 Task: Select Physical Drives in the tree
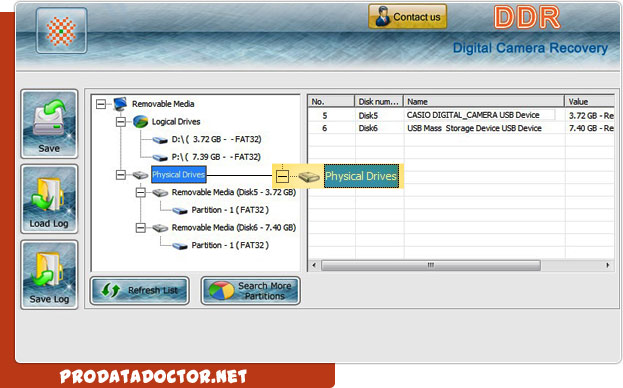[178, 175]
